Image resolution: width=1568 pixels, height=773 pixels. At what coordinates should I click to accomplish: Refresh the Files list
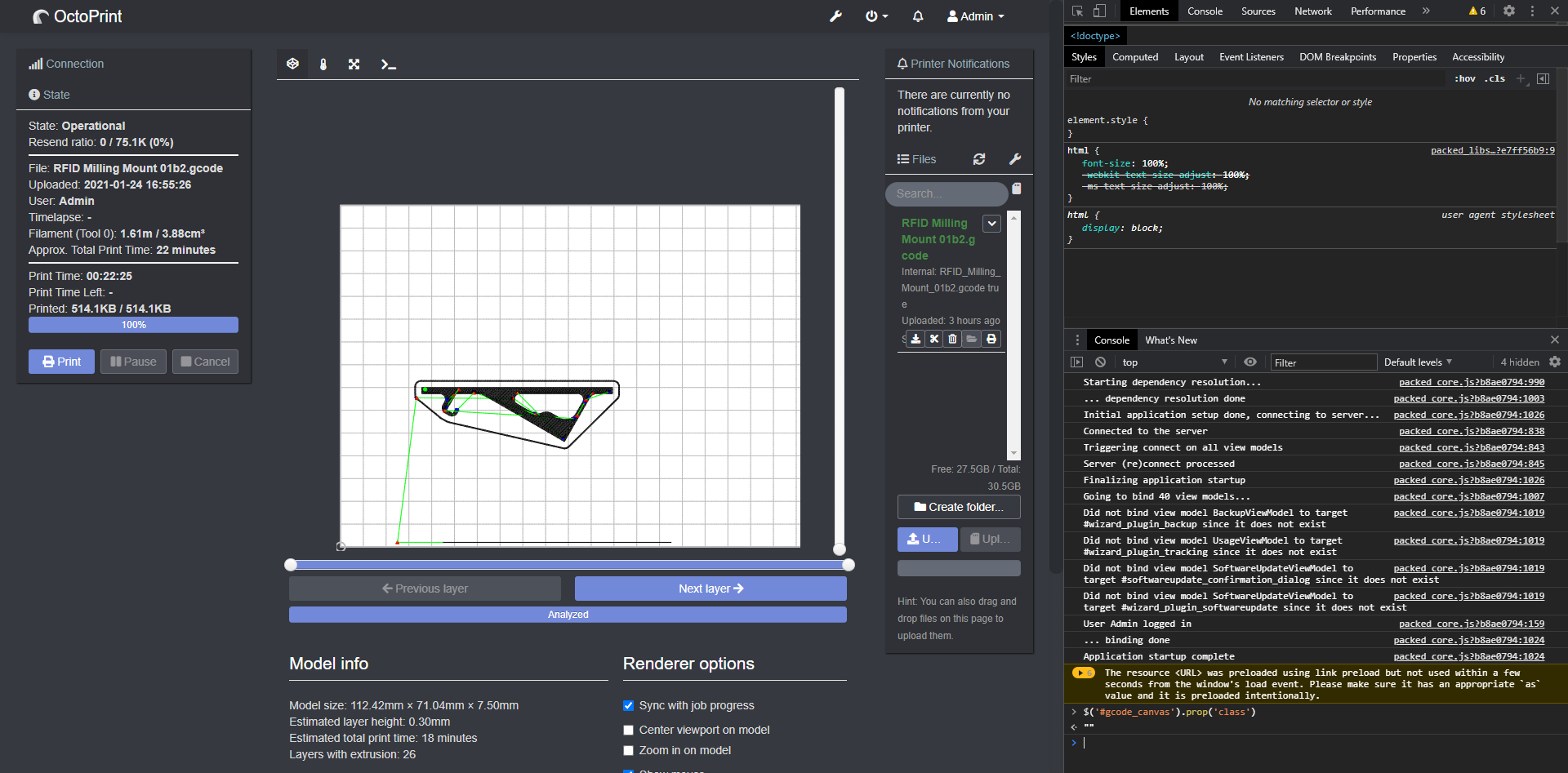point(979,159)
